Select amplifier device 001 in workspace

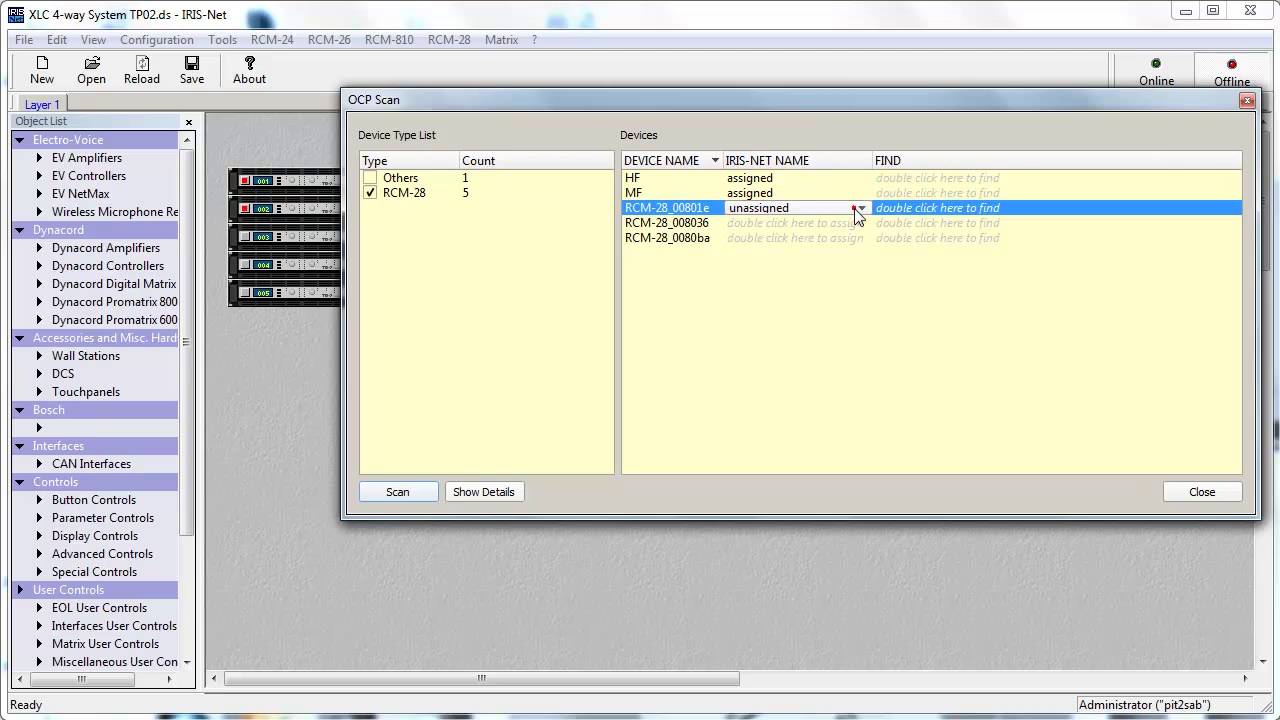[285, 181]
